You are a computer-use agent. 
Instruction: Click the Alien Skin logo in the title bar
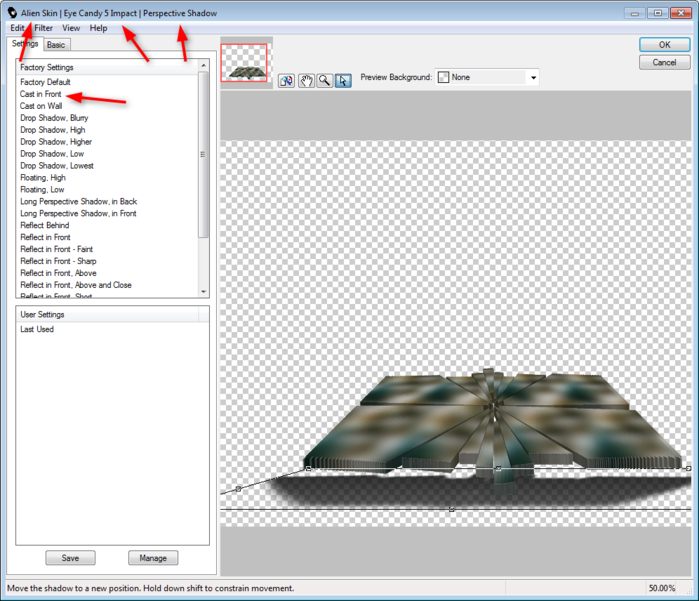[12, 13]
